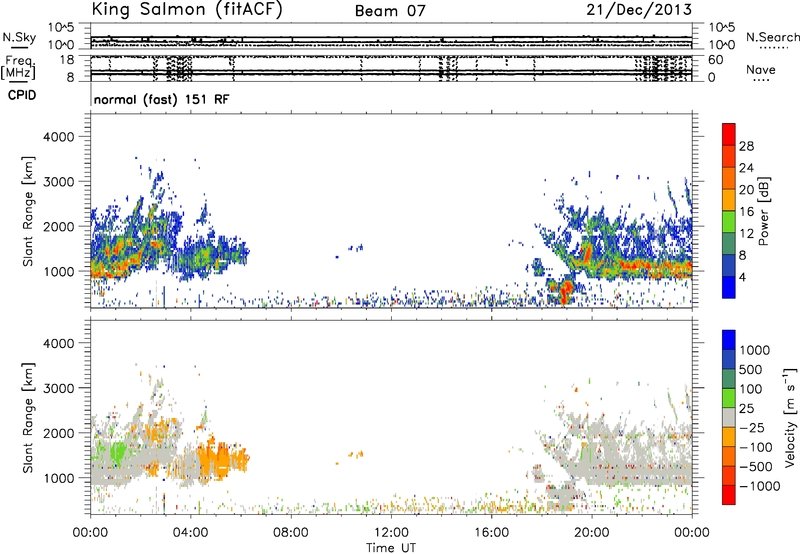800x554 pixels.
Task: Click the "20:00" time axis label
Action: pos(592,533)
